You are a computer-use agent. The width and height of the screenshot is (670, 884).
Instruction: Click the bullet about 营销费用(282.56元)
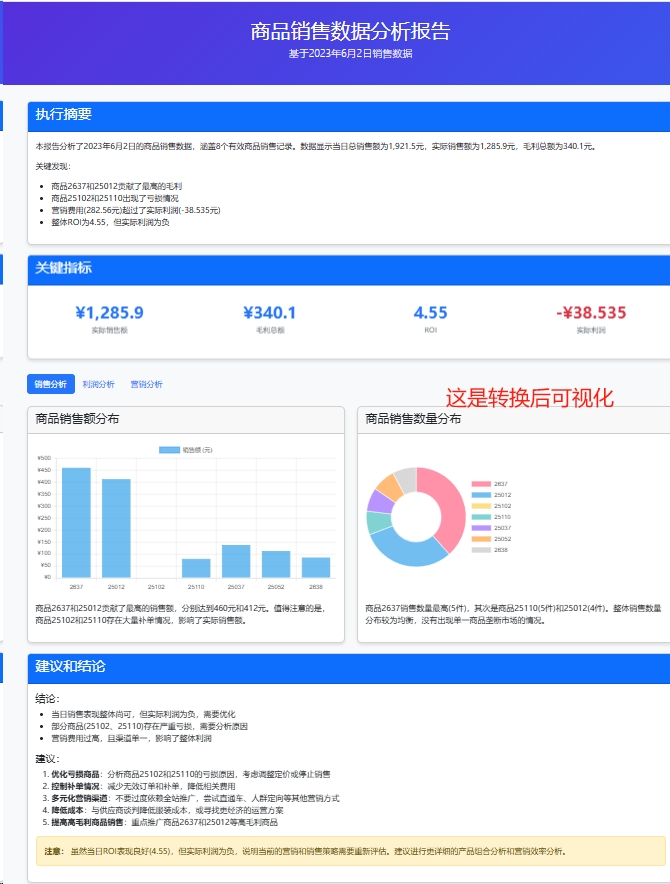136,210
